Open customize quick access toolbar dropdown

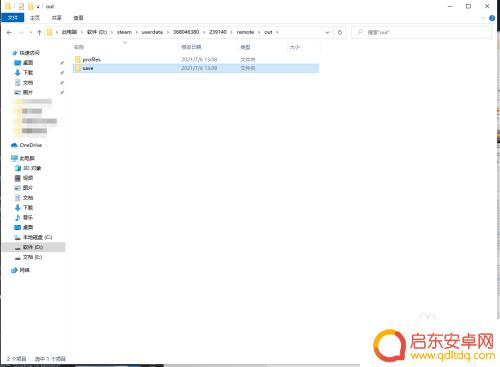point(38,7)
